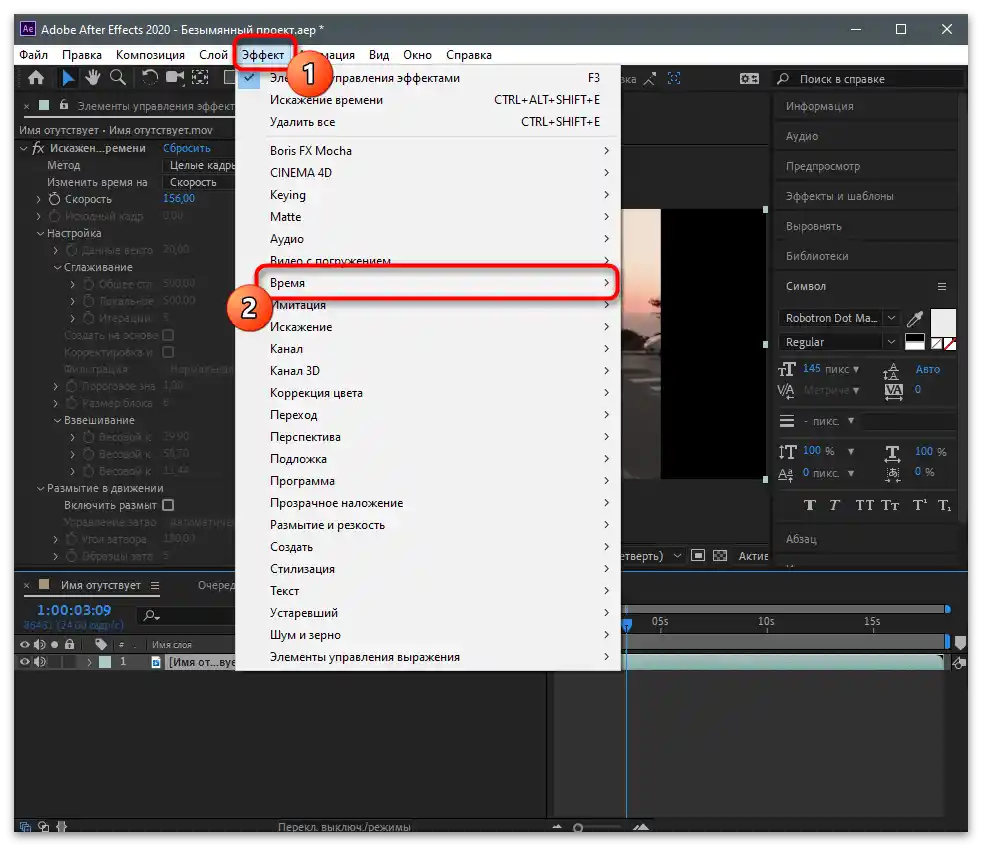Apply Subscript text style
Image resolution: width=982 pixels, height=846 pixels.
[944, 505]
